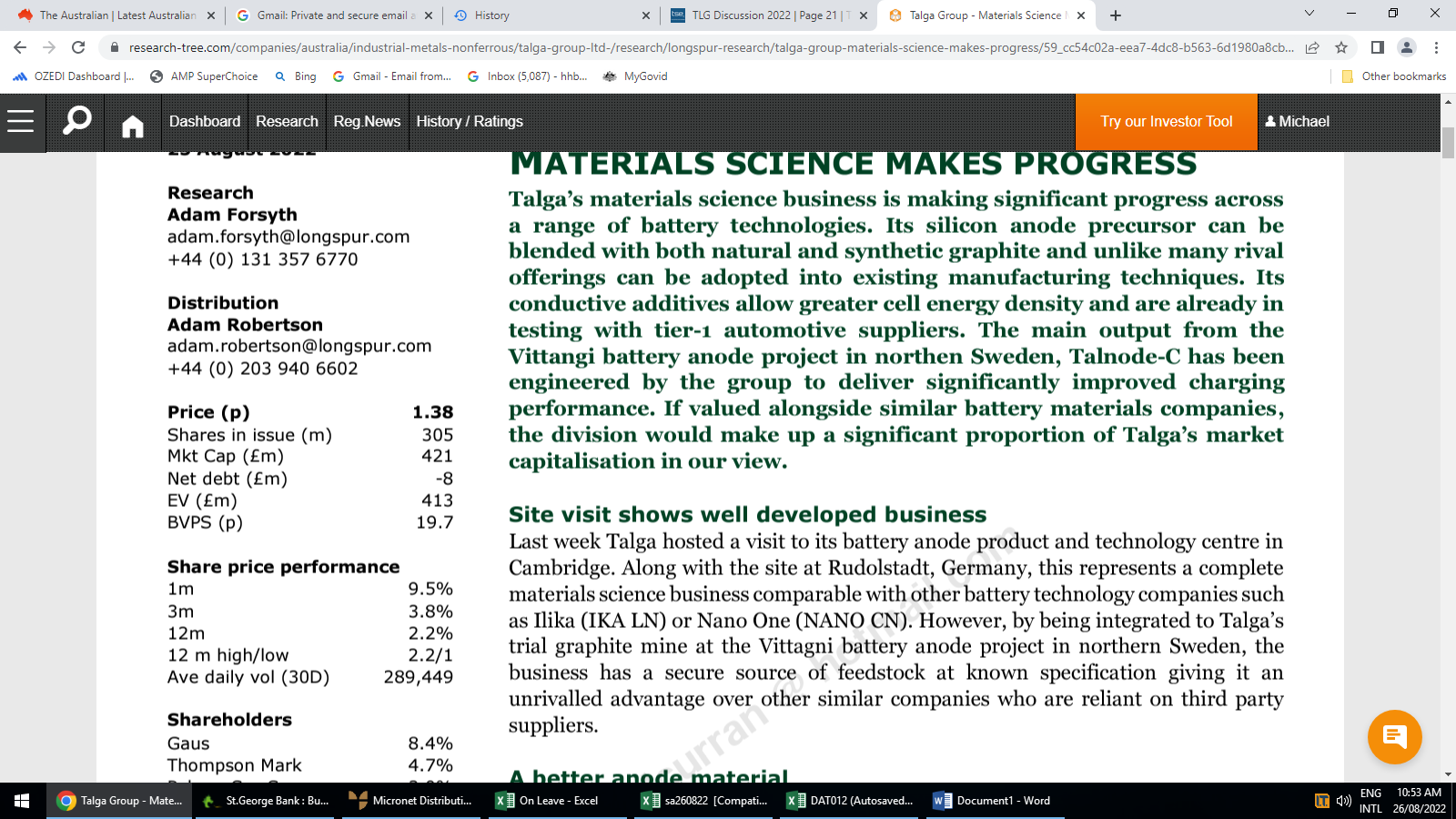Switch to TLG Discussion 2022 tab

768,15
